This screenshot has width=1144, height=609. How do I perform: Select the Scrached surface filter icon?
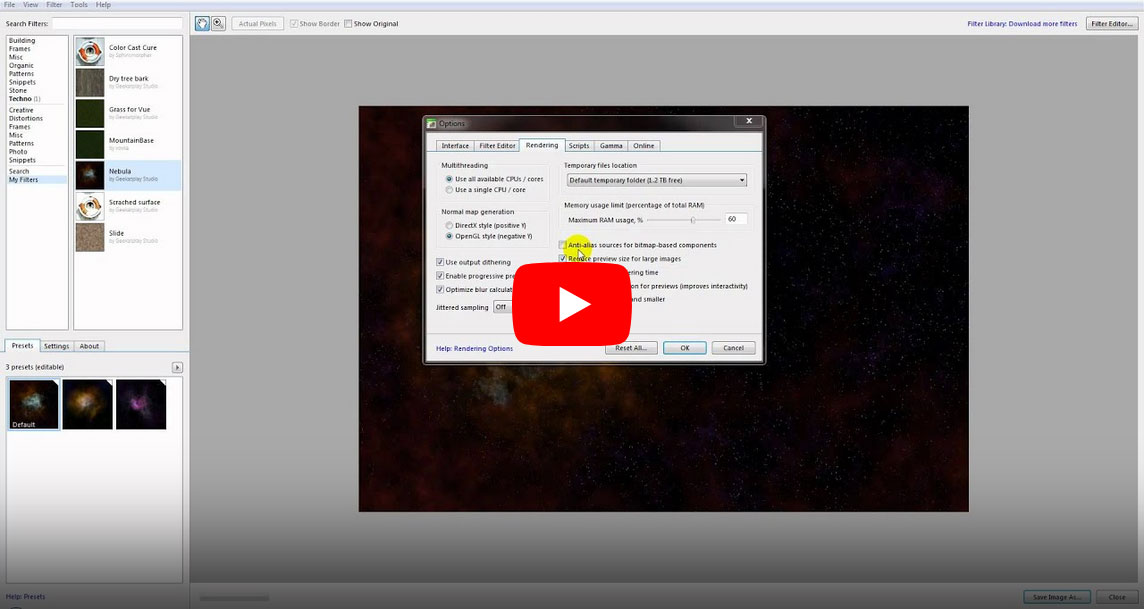[x=90, y=206]
